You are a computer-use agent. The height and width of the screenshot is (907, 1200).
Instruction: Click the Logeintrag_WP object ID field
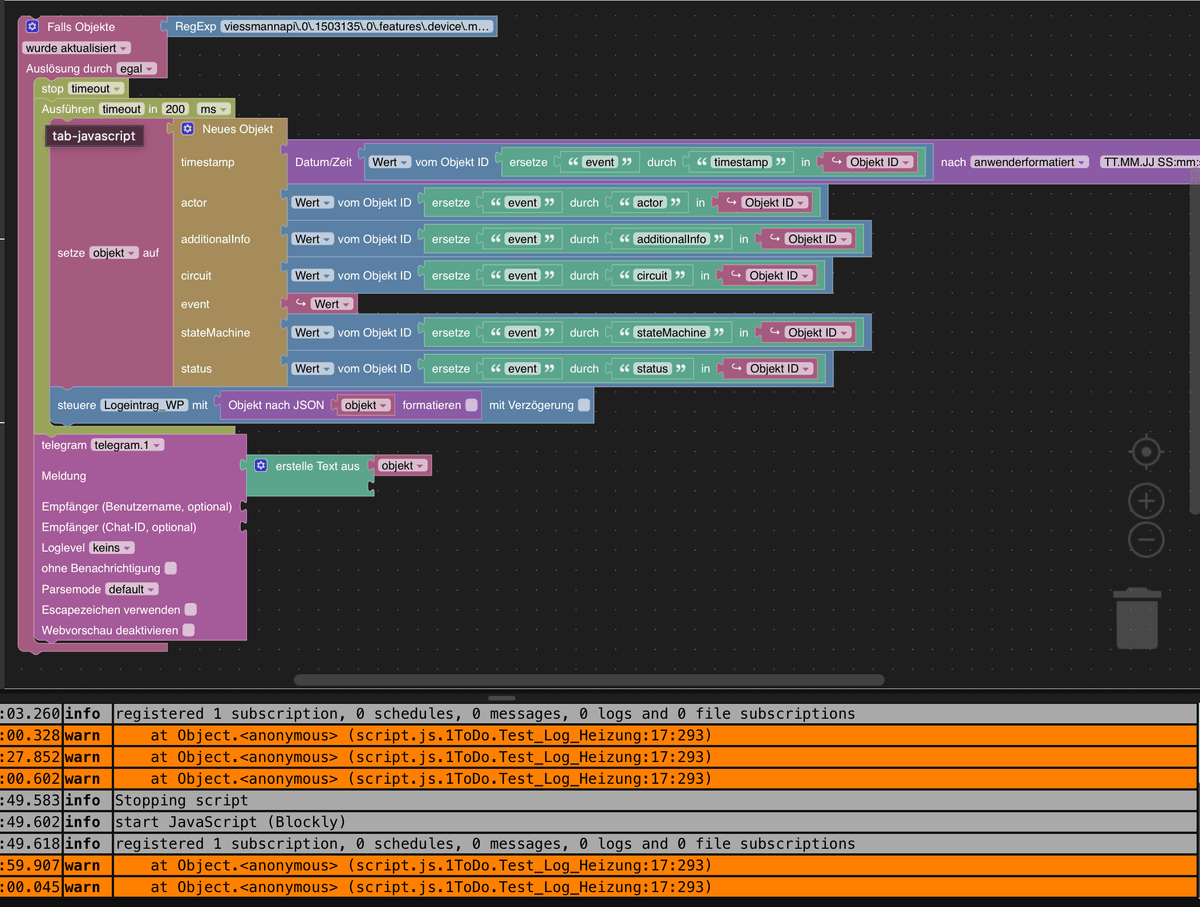pyautogui.click(x=144, y=405)
